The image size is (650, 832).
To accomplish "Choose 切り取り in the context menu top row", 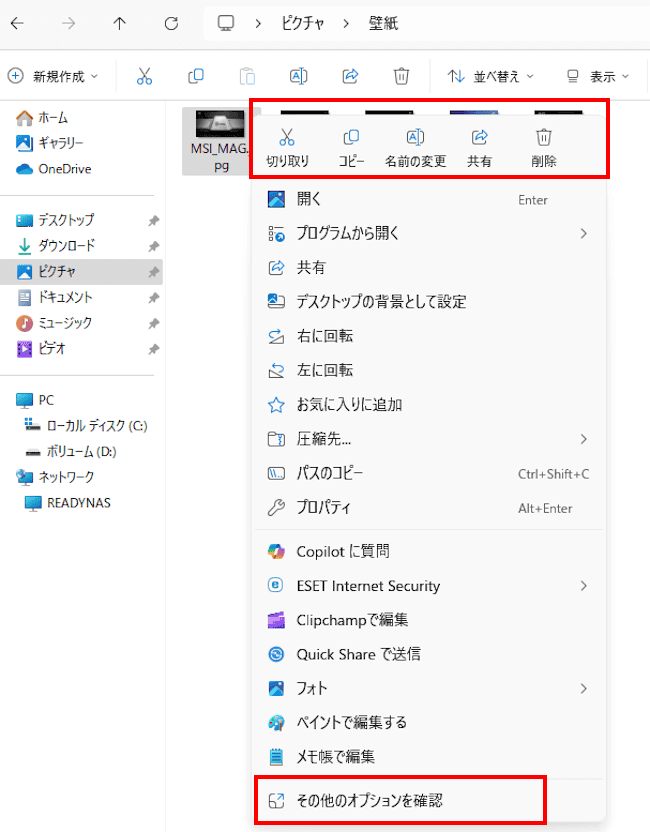I will (x=287, y=148).
